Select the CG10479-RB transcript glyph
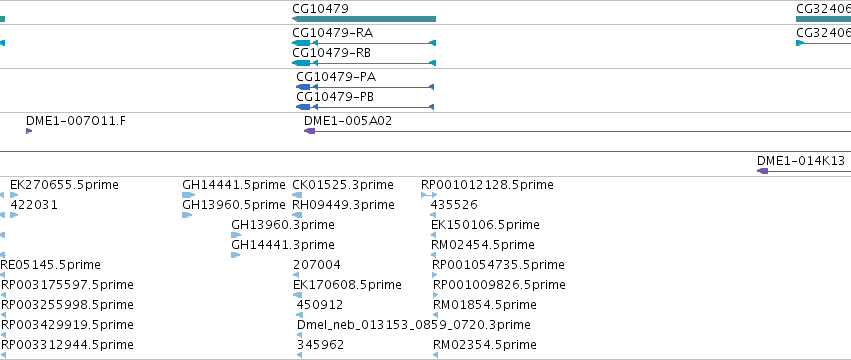851x360 pixels. point(364,63)
